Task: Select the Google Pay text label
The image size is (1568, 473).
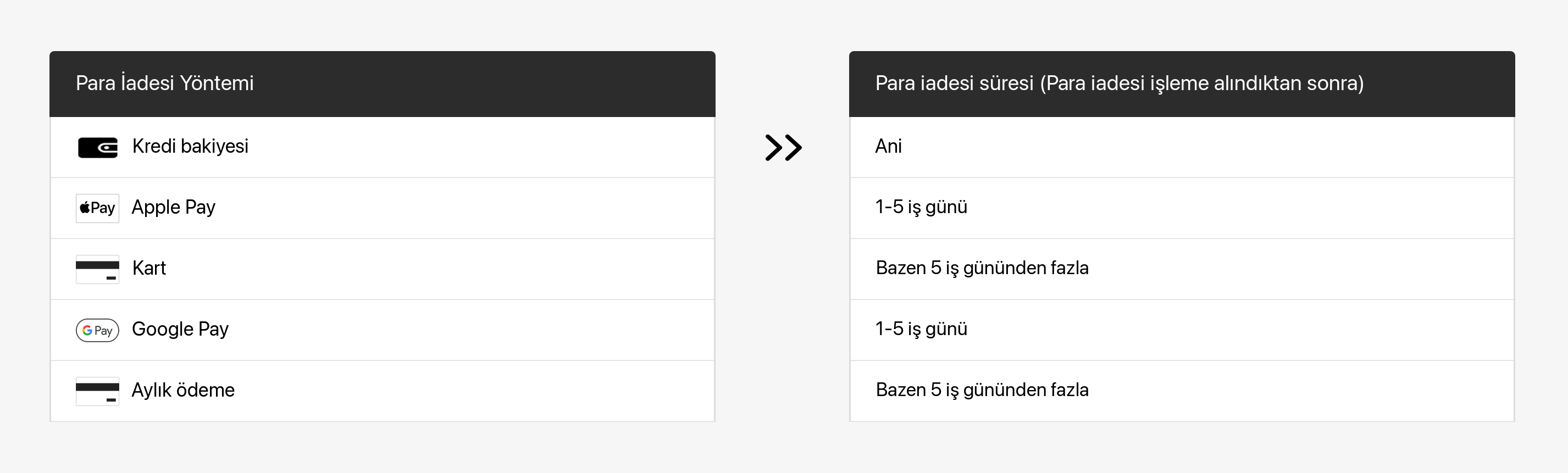Action: pyautogui.click(x=180, y=329)
